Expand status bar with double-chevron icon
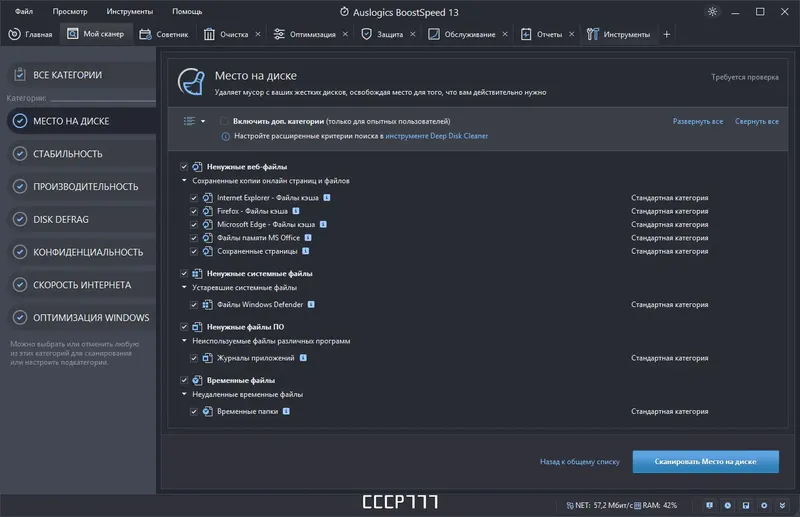The width and height of the screenshot is (800, 517). [784, 505]
